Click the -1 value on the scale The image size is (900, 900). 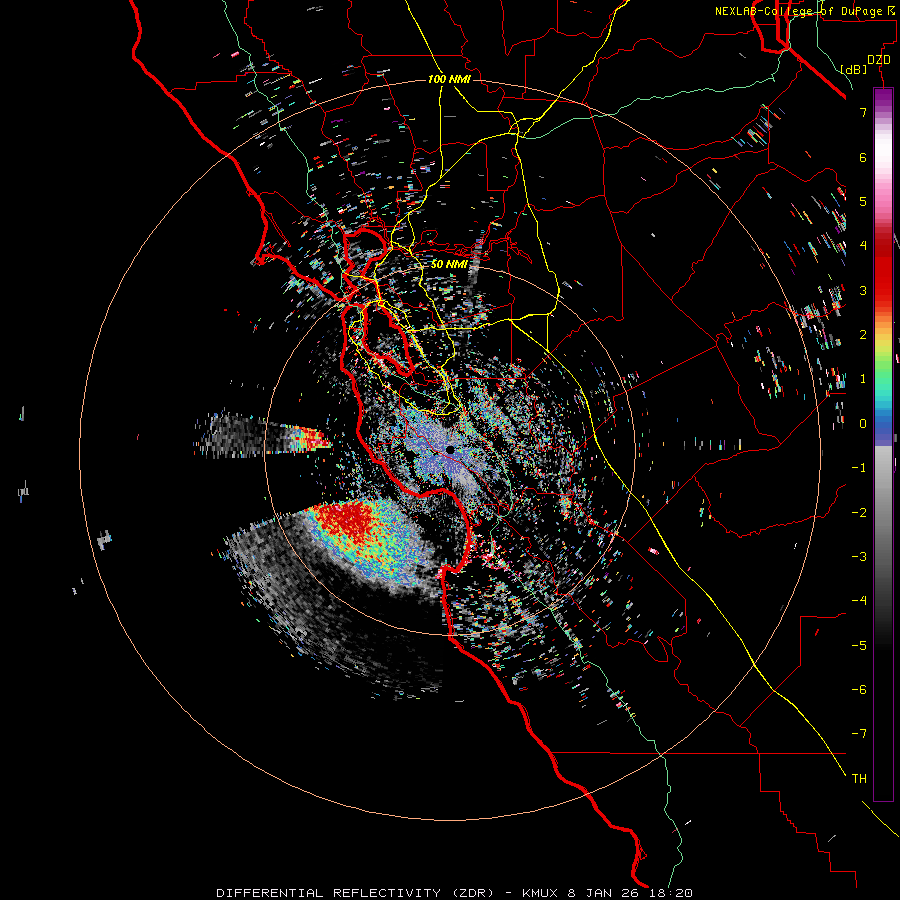859,468
